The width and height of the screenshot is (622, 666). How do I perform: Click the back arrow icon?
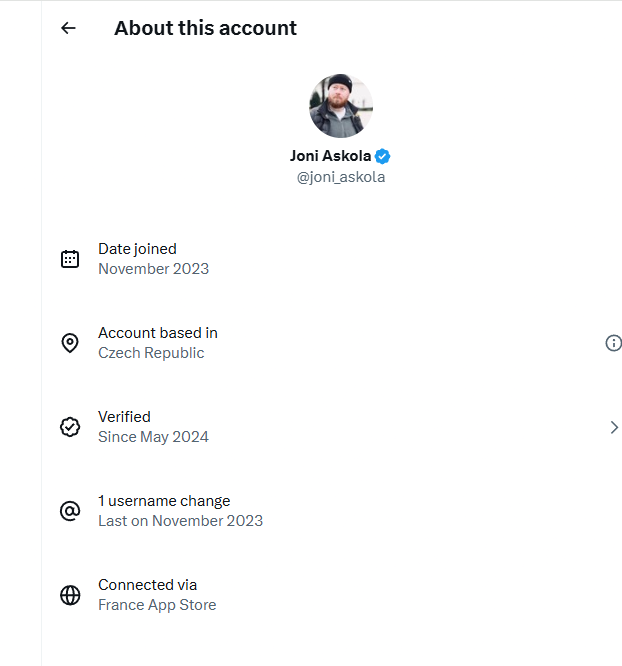[68, 28]
